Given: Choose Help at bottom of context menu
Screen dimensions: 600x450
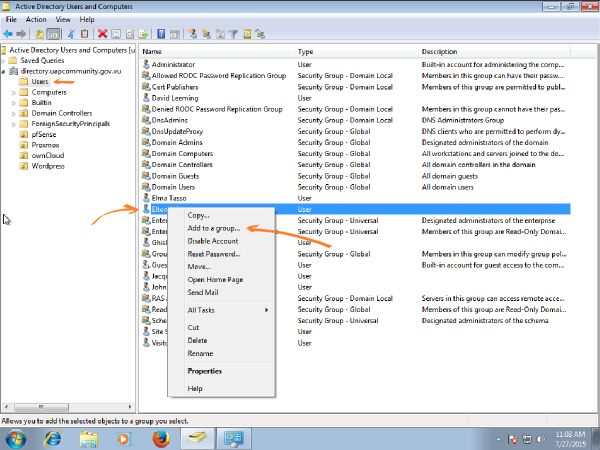Looking at the screenshot, I should coord(222,389).
